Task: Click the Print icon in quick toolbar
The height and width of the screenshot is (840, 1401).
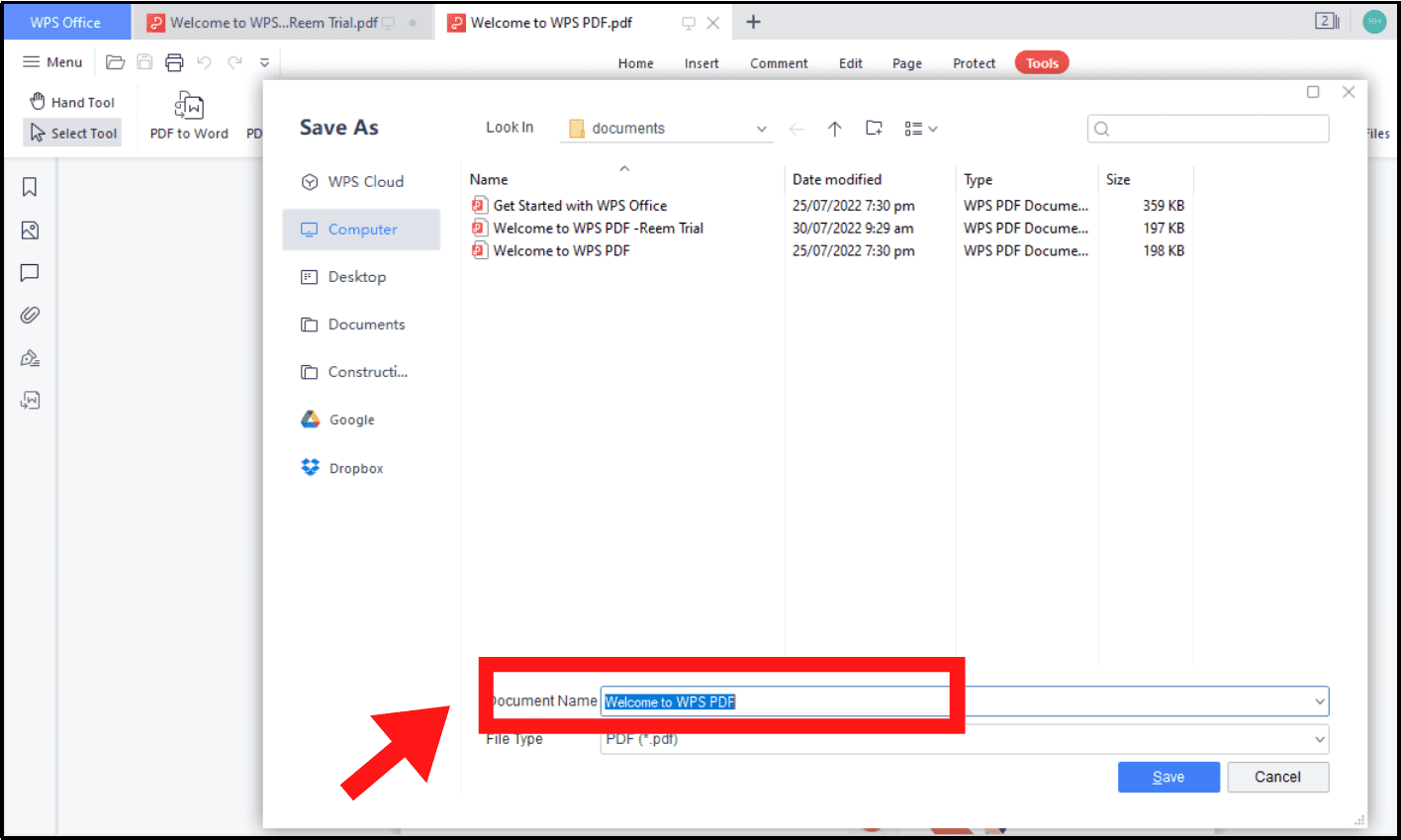Action: click(174, 62)
